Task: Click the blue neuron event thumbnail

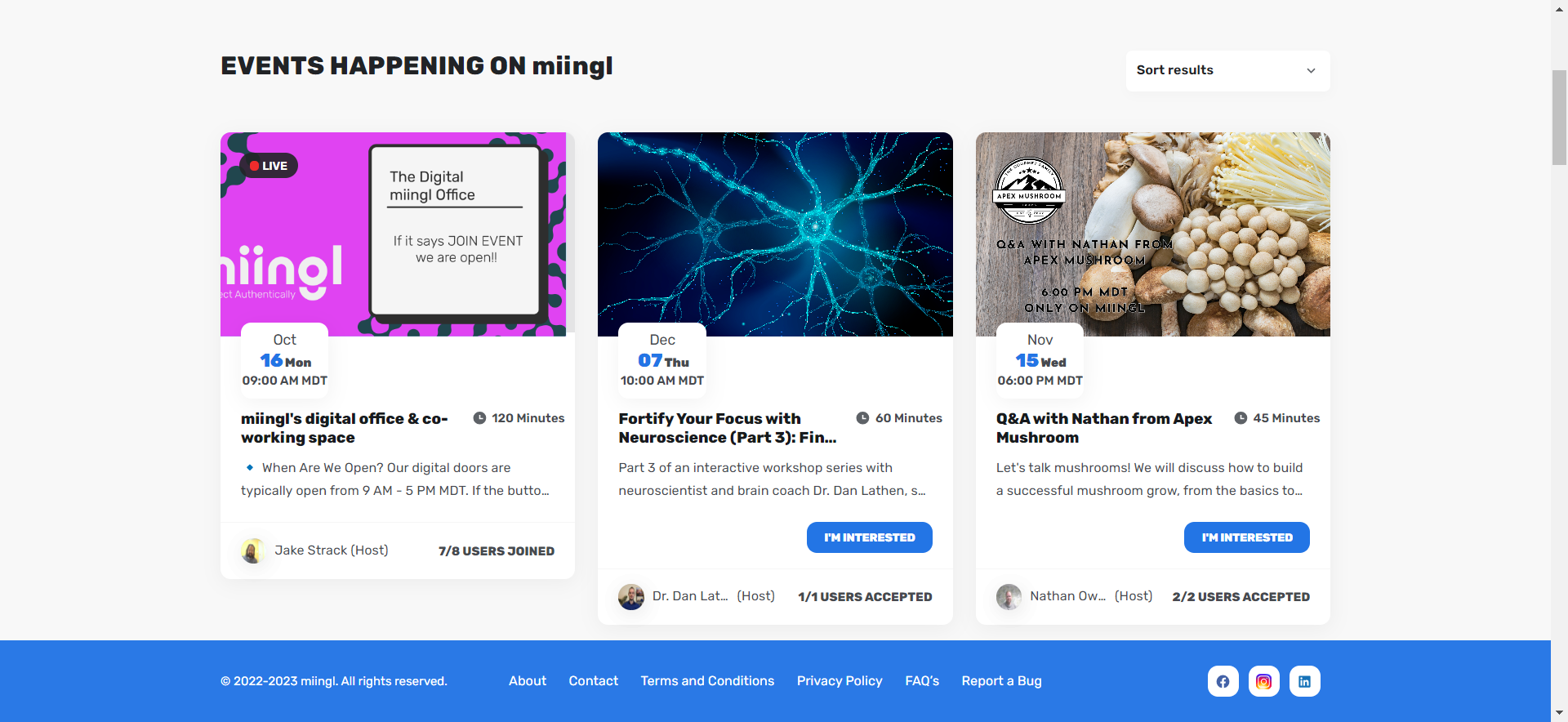Action: coord(775,234)
